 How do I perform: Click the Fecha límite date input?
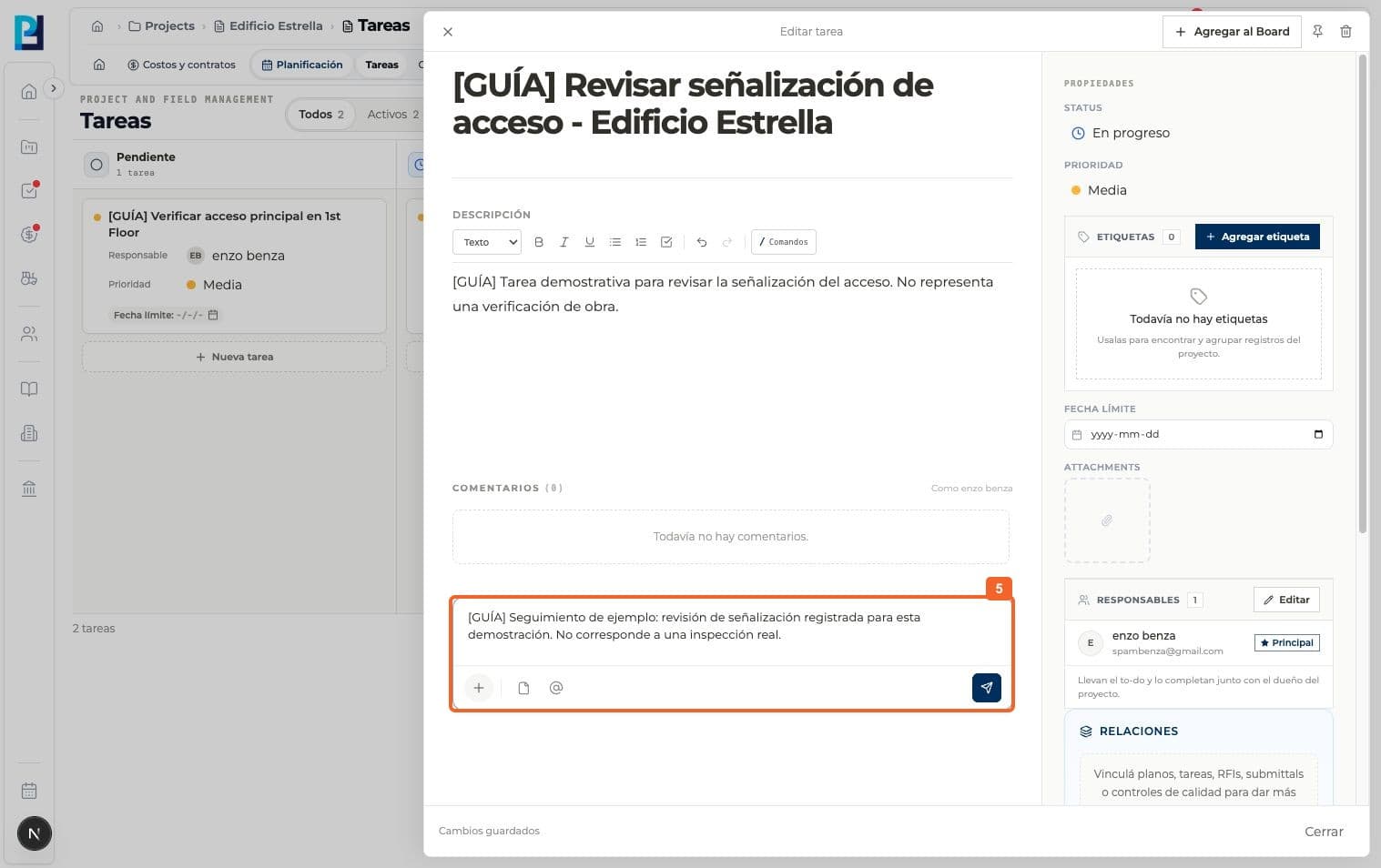tap(1198, 434)
